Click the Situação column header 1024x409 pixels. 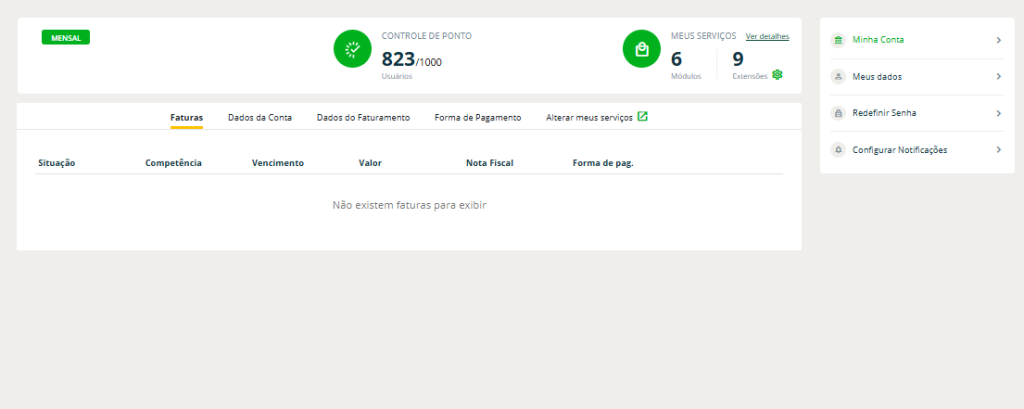[x=57, y=162]
